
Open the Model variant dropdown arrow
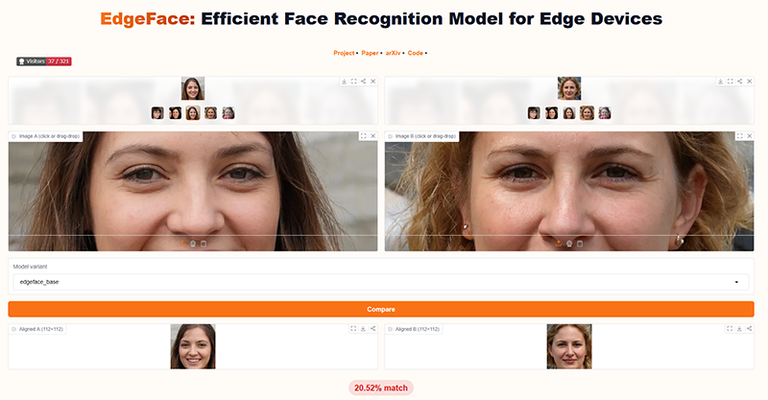pos(737,282)
